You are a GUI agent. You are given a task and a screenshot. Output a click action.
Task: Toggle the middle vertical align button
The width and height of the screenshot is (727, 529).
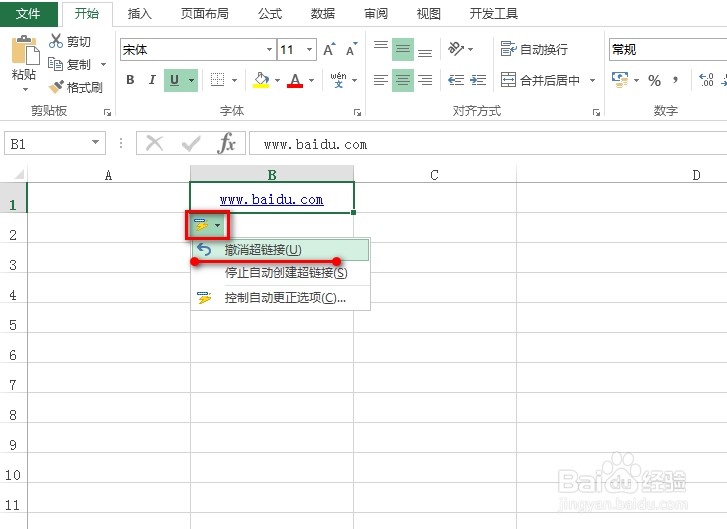[402, 49]
